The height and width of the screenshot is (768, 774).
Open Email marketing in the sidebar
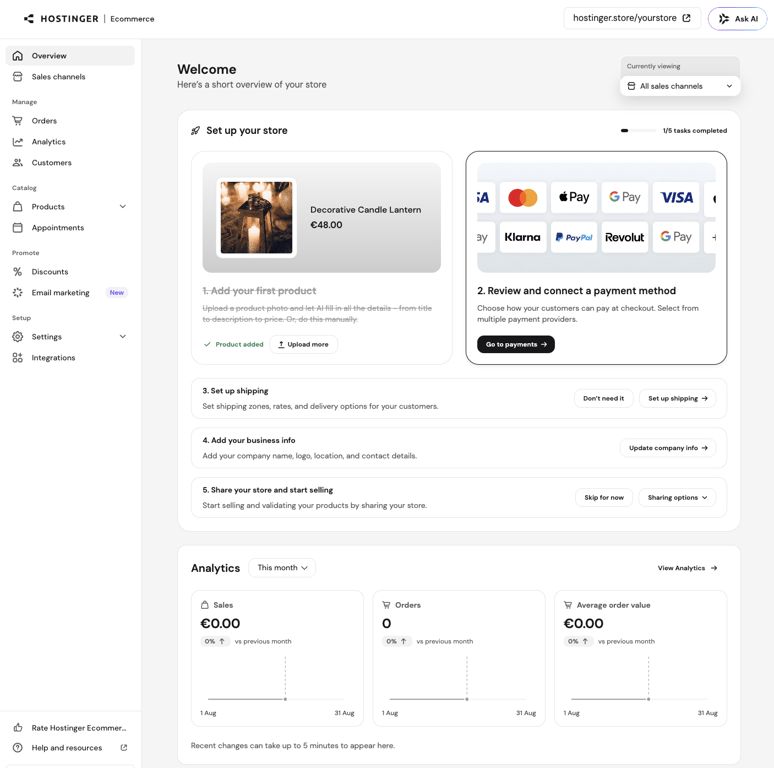click(x=70, y=293)
